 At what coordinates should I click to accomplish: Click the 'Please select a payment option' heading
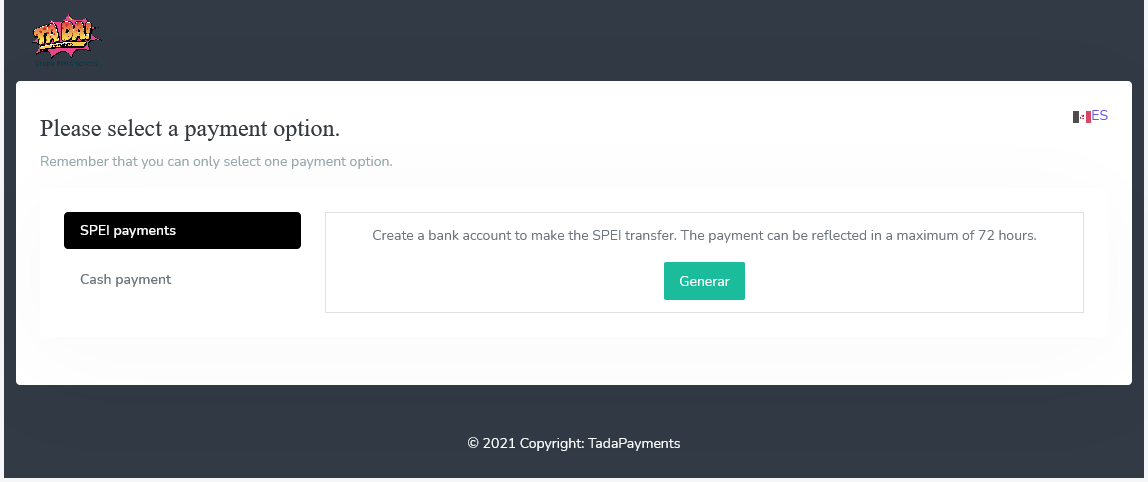(x=190, y=129)
